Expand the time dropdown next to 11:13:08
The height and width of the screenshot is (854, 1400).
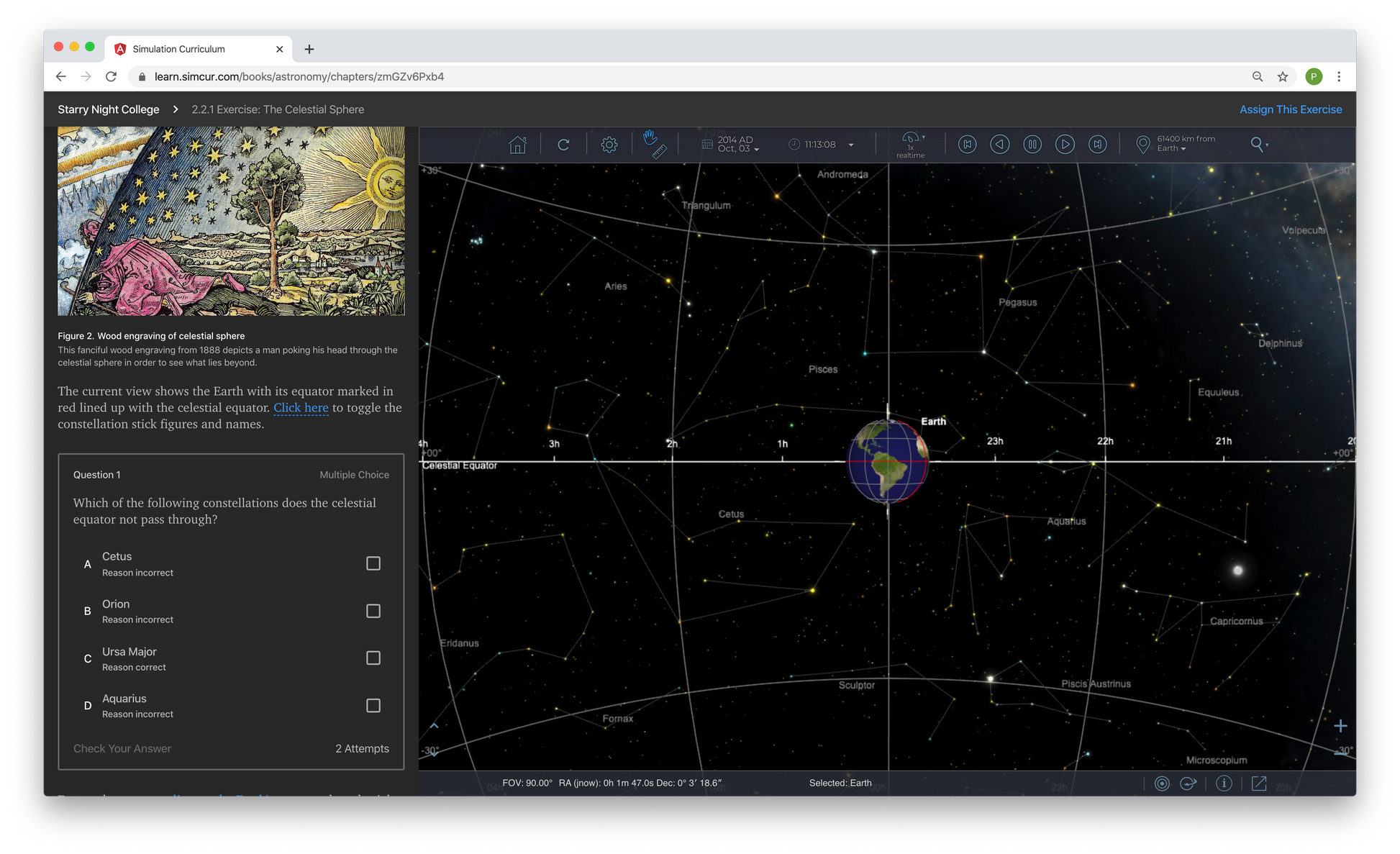click(851, 145)
